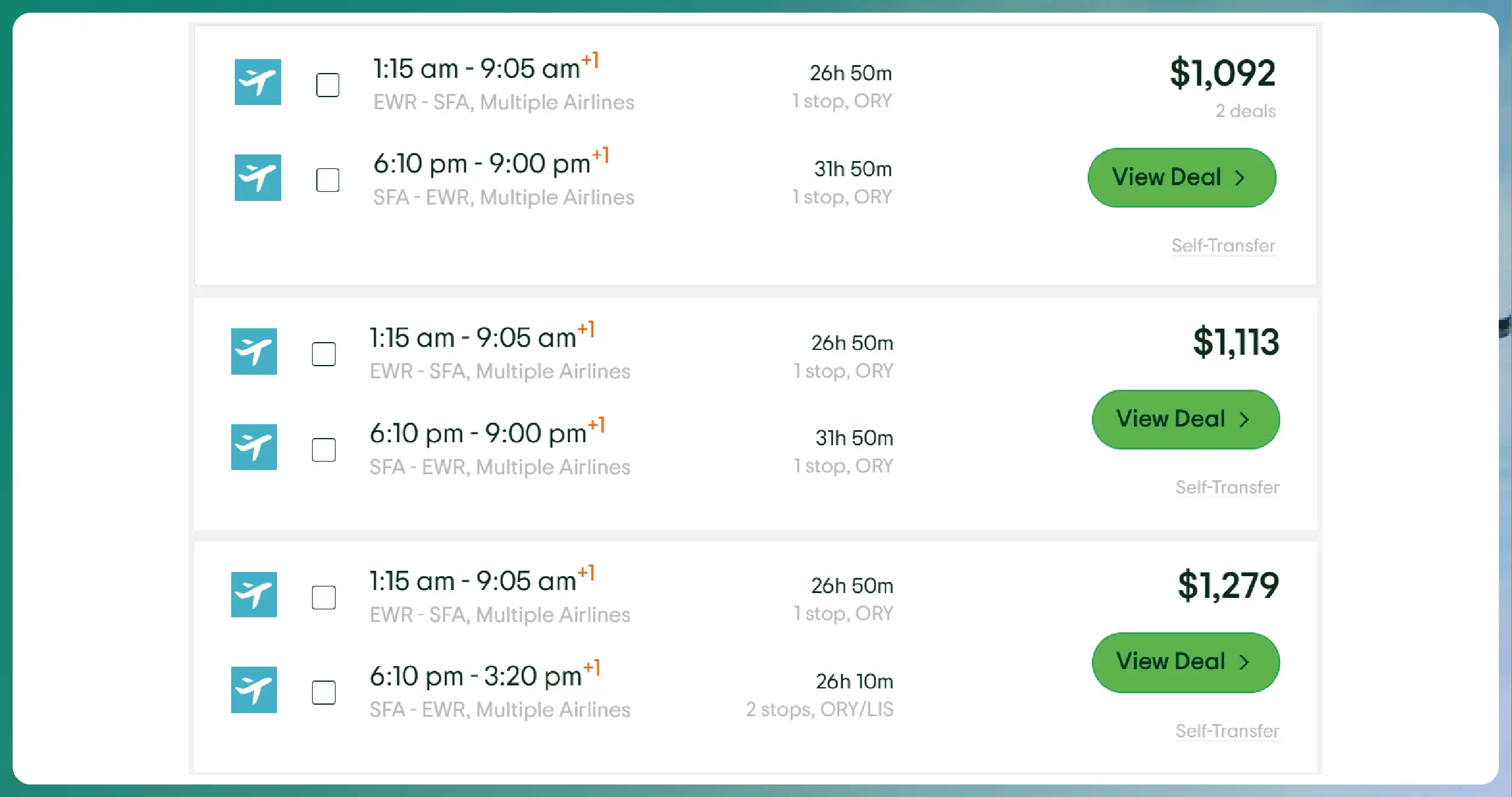The width and height of the screenshot is (1512, 797).
Task: Click airline icon for $1,113 return flight
Action: [x=254, y=447]
